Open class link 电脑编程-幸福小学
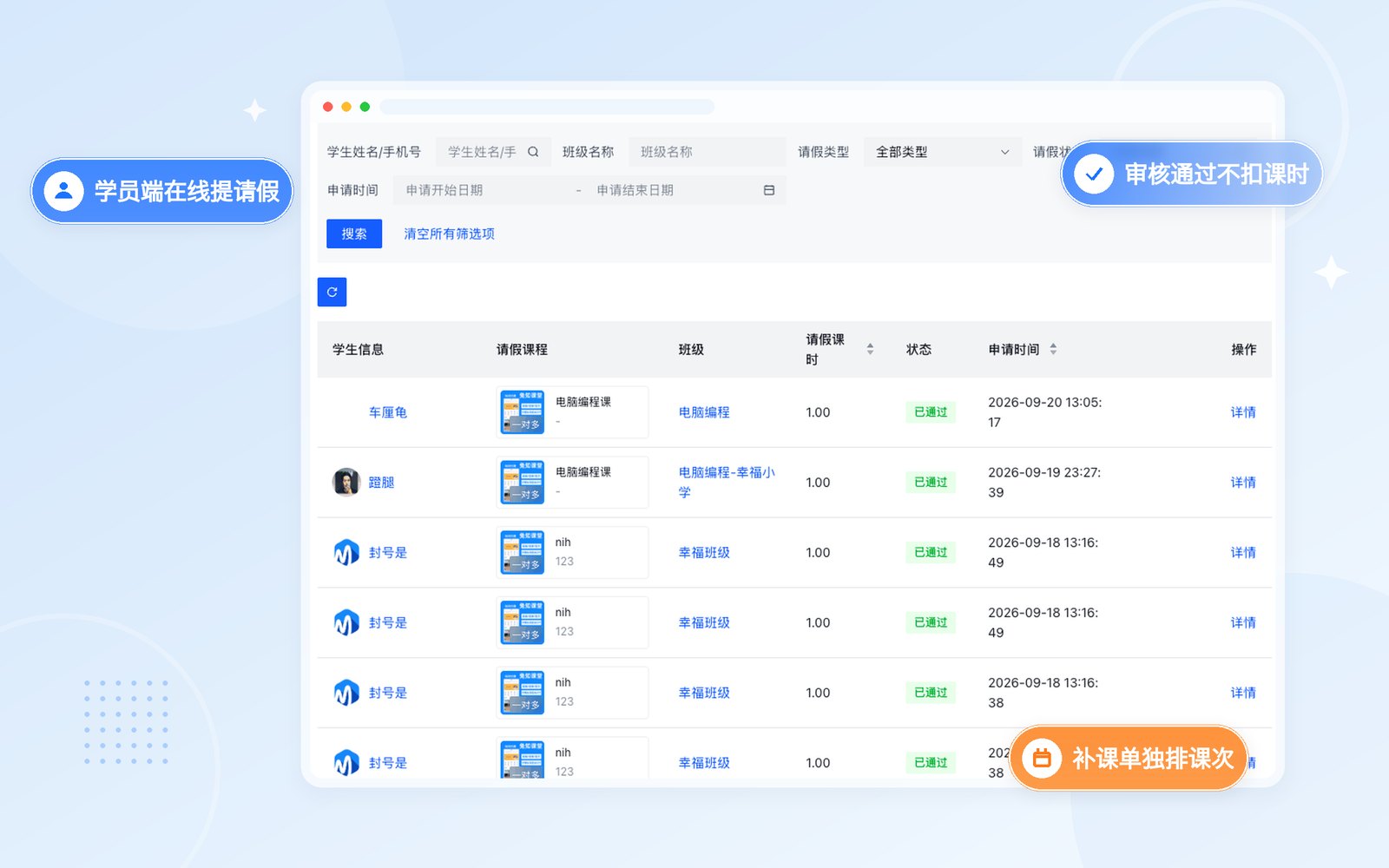Image resolution: width=1389 pixels, height=868 pixels. click(x=727, y=482)
